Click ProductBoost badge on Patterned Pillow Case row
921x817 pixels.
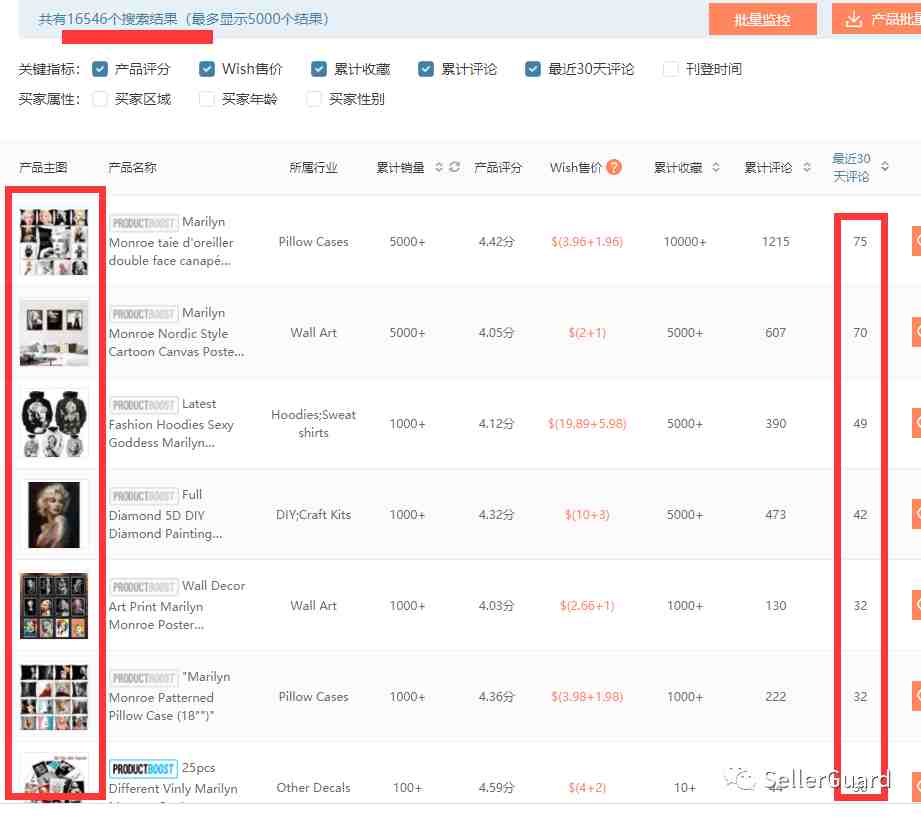coord(143,678)
